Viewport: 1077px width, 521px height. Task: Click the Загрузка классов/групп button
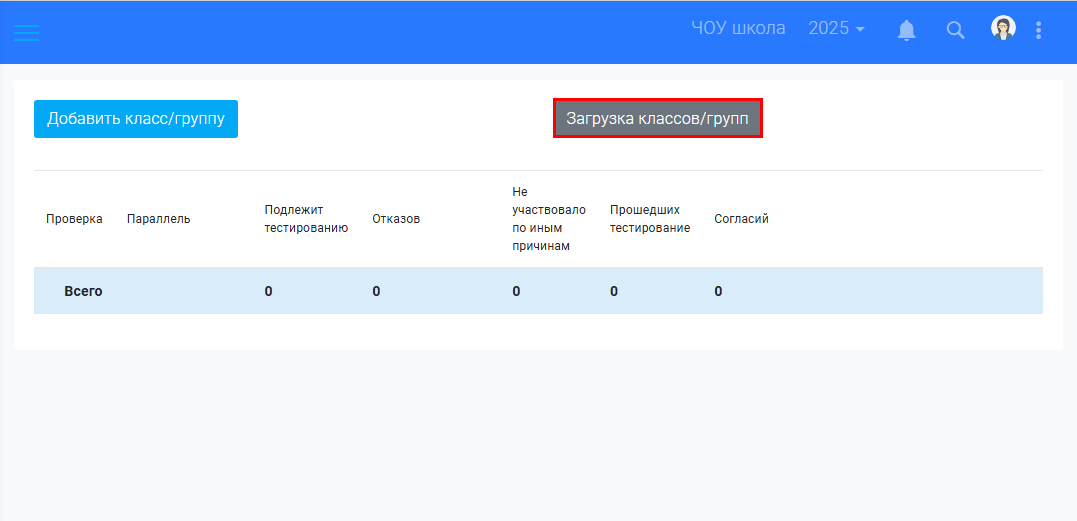tap(658, 118)
